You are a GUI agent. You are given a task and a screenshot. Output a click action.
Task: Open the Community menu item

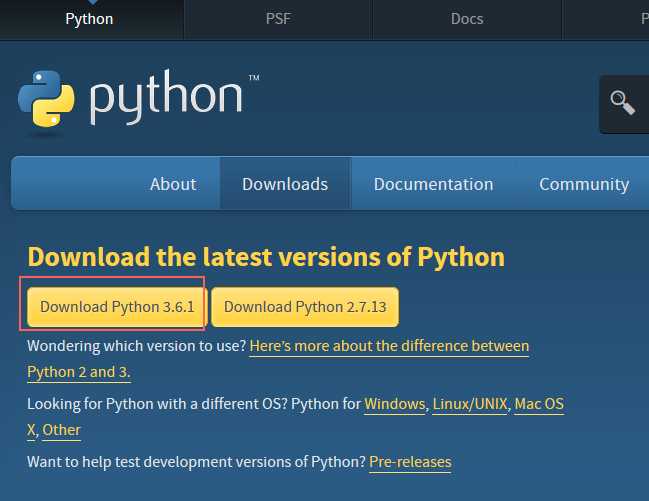pos(584,184)
